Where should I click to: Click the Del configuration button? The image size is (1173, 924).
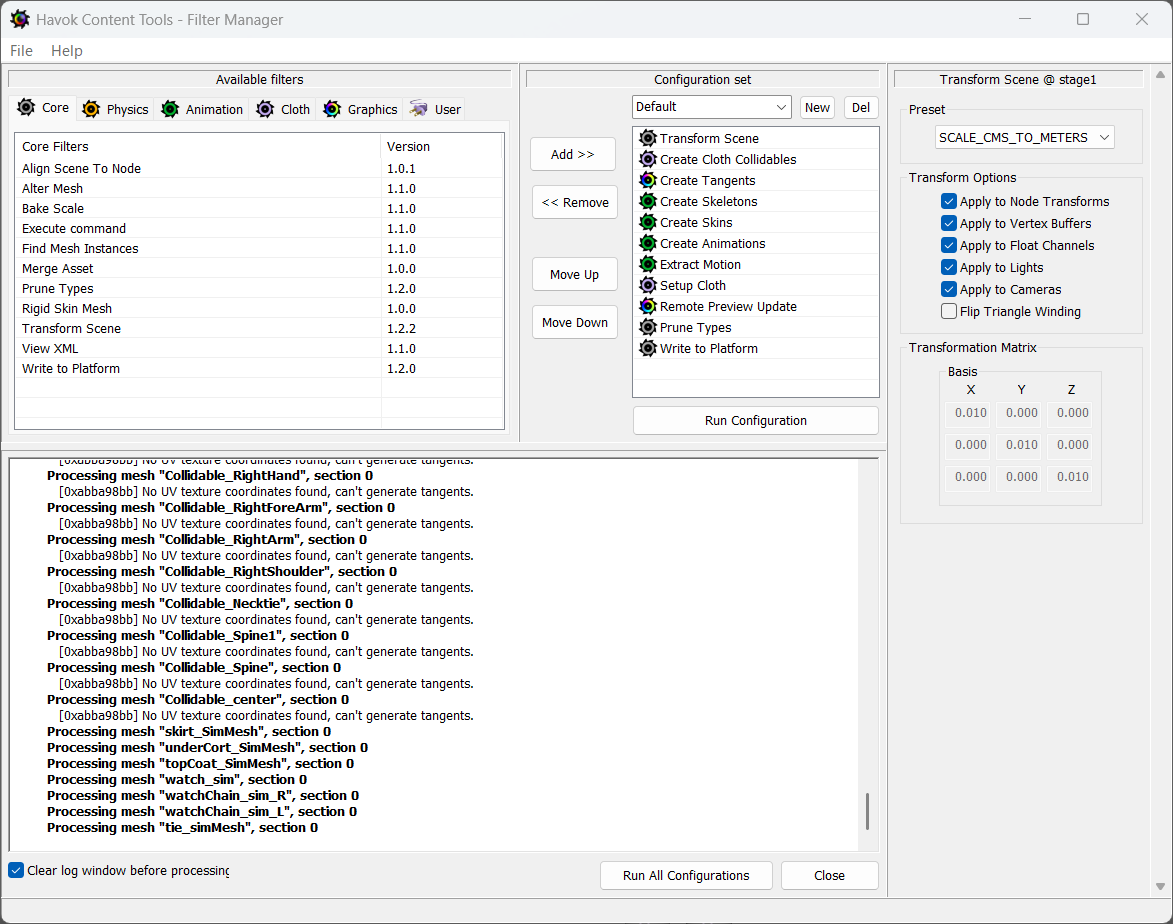(x=861, y=108)
